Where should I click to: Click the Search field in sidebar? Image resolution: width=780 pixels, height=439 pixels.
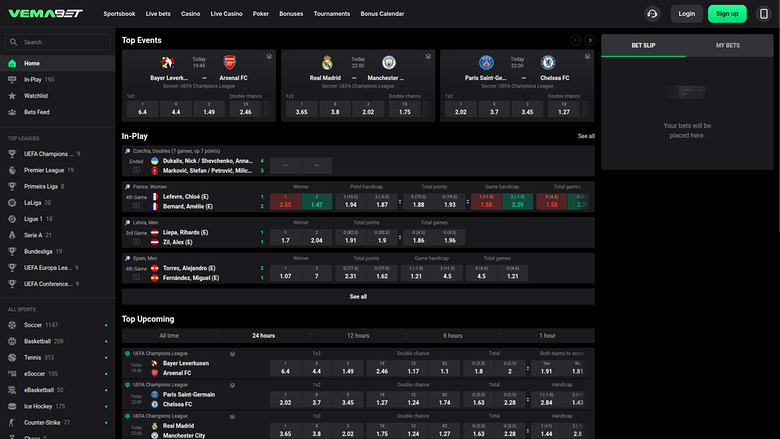pos(57,42)
